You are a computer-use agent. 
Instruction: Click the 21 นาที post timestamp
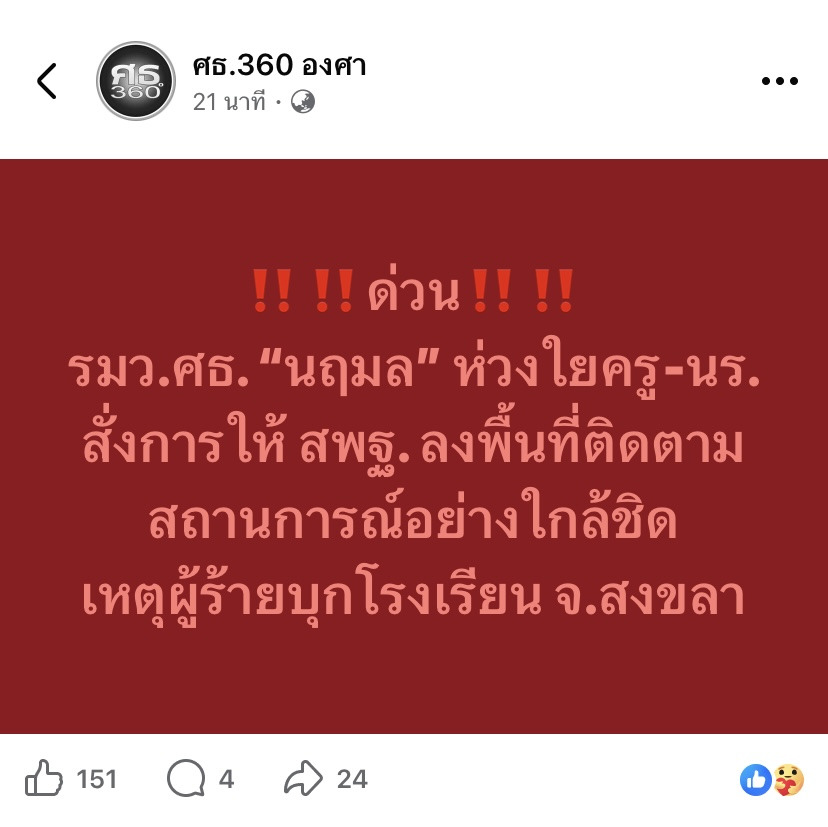click(229, 102)
